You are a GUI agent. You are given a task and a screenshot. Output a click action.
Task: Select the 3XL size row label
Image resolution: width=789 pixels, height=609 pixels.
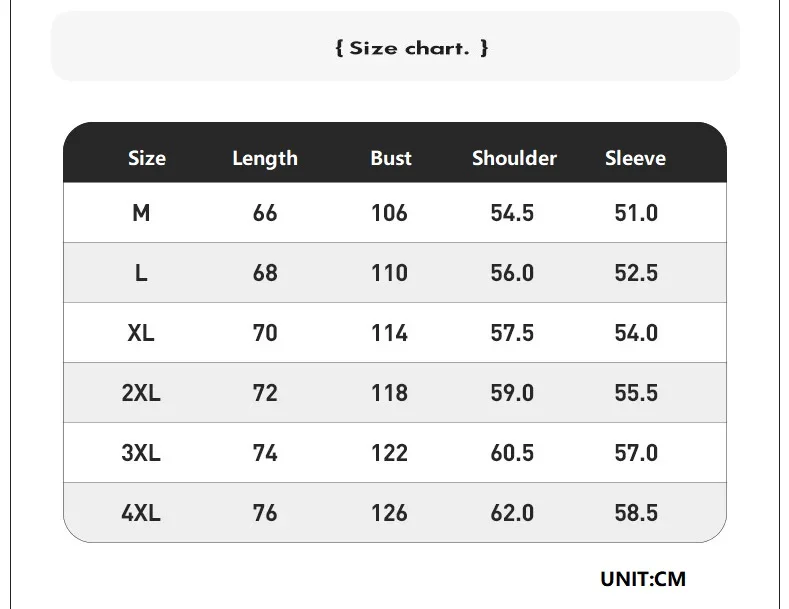click(x=141, y=453)
